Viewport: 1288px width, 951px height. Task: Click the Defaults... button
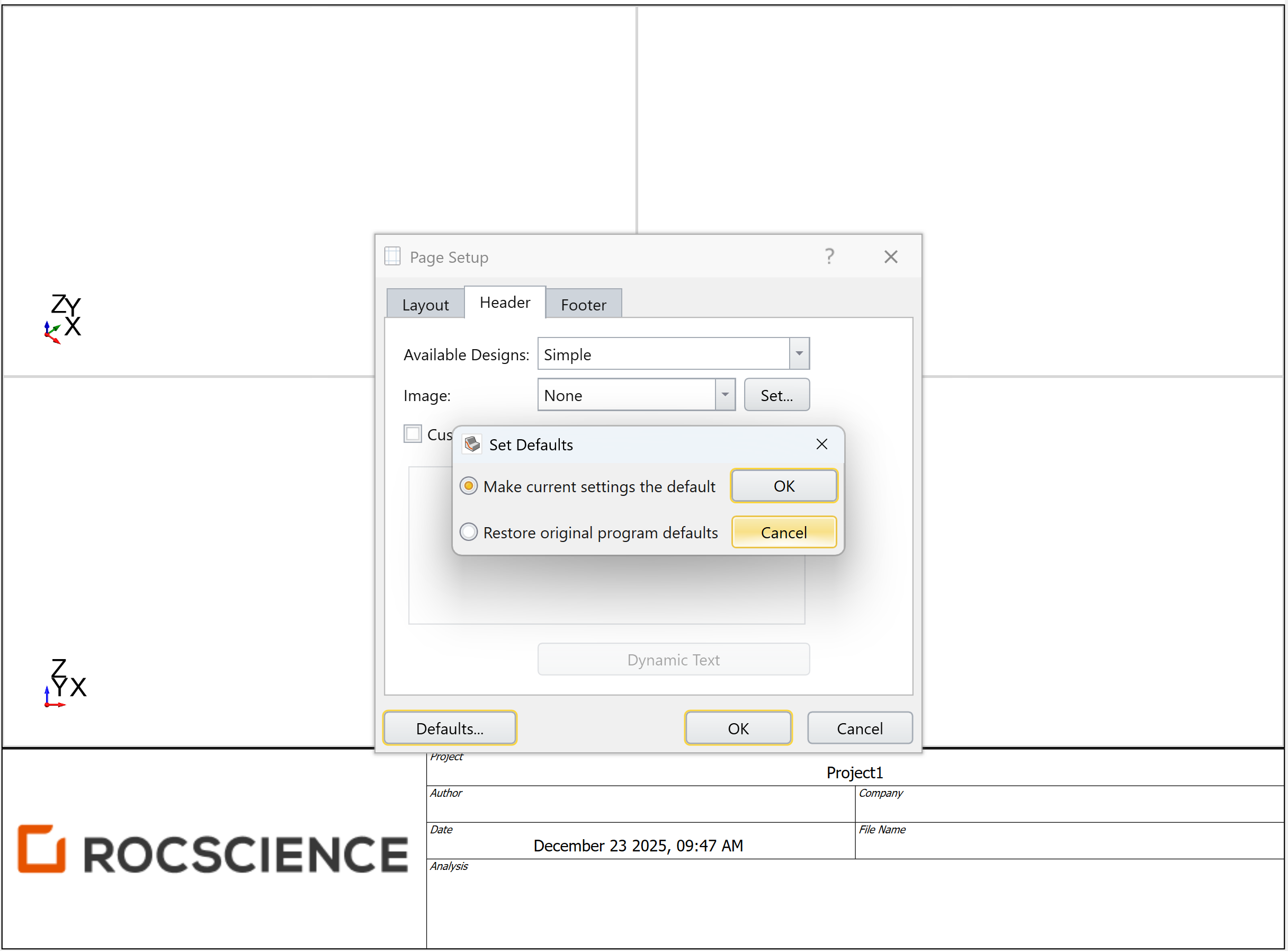coord(450,728)
